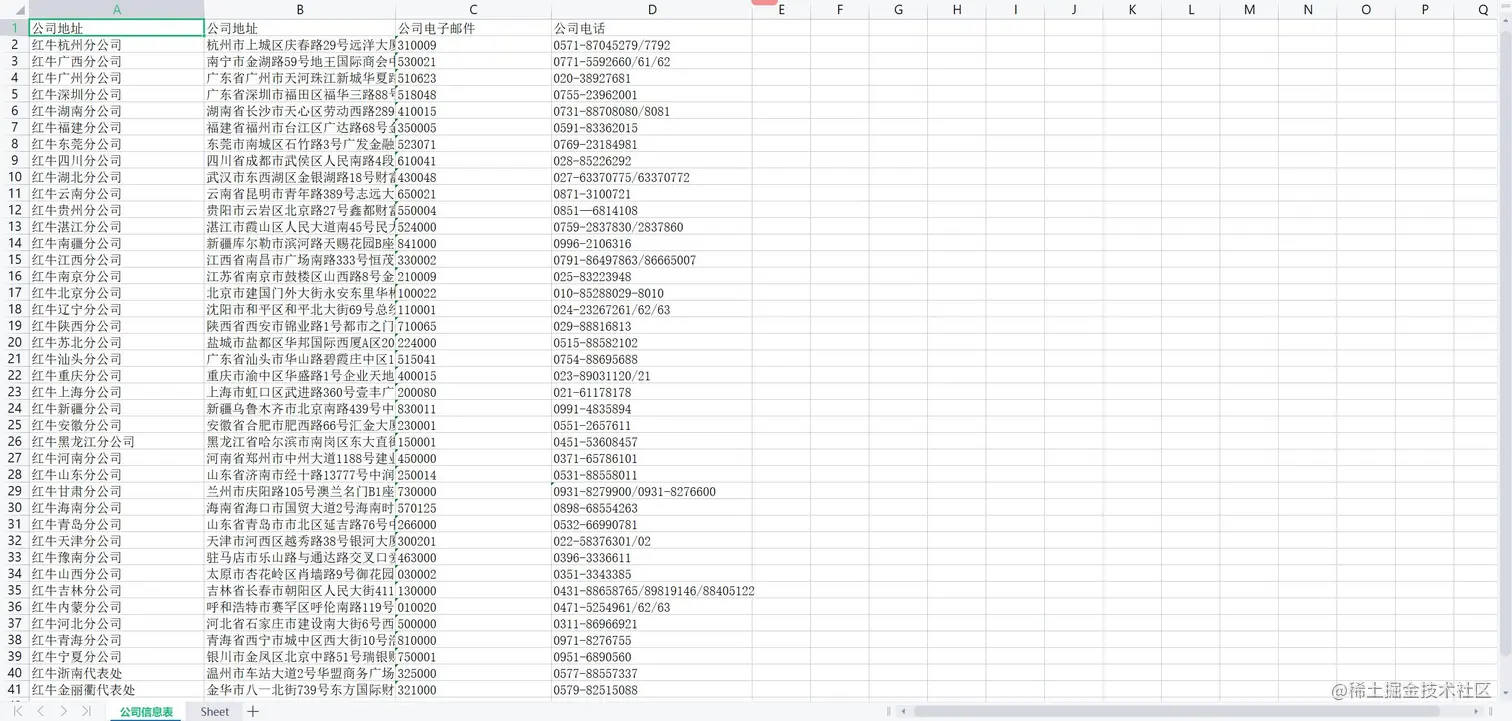Select cell 红牛南疆分公司

(x=117, y=243)
